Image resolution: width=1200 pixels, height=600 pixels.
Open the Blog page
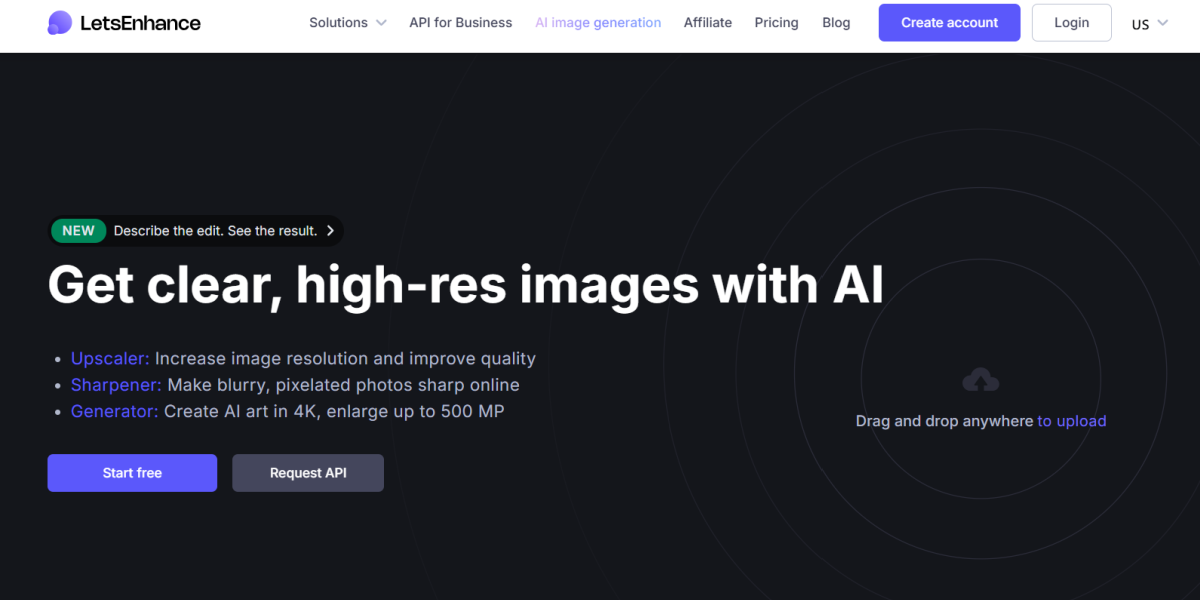click(x=836, y=22)
